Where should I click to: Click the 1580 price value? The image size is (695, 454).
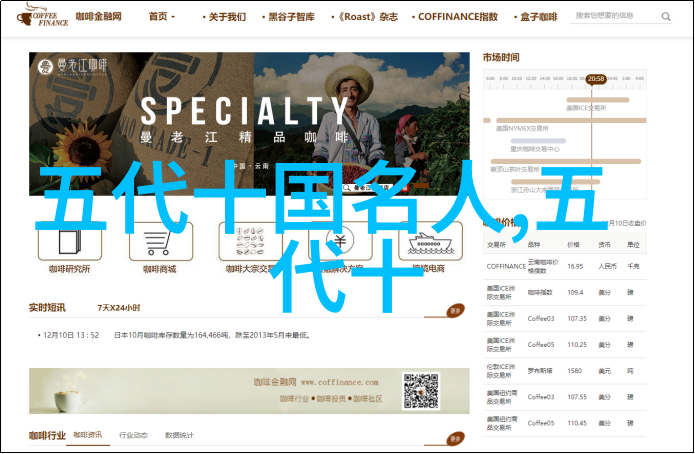[x=574, y=371]
